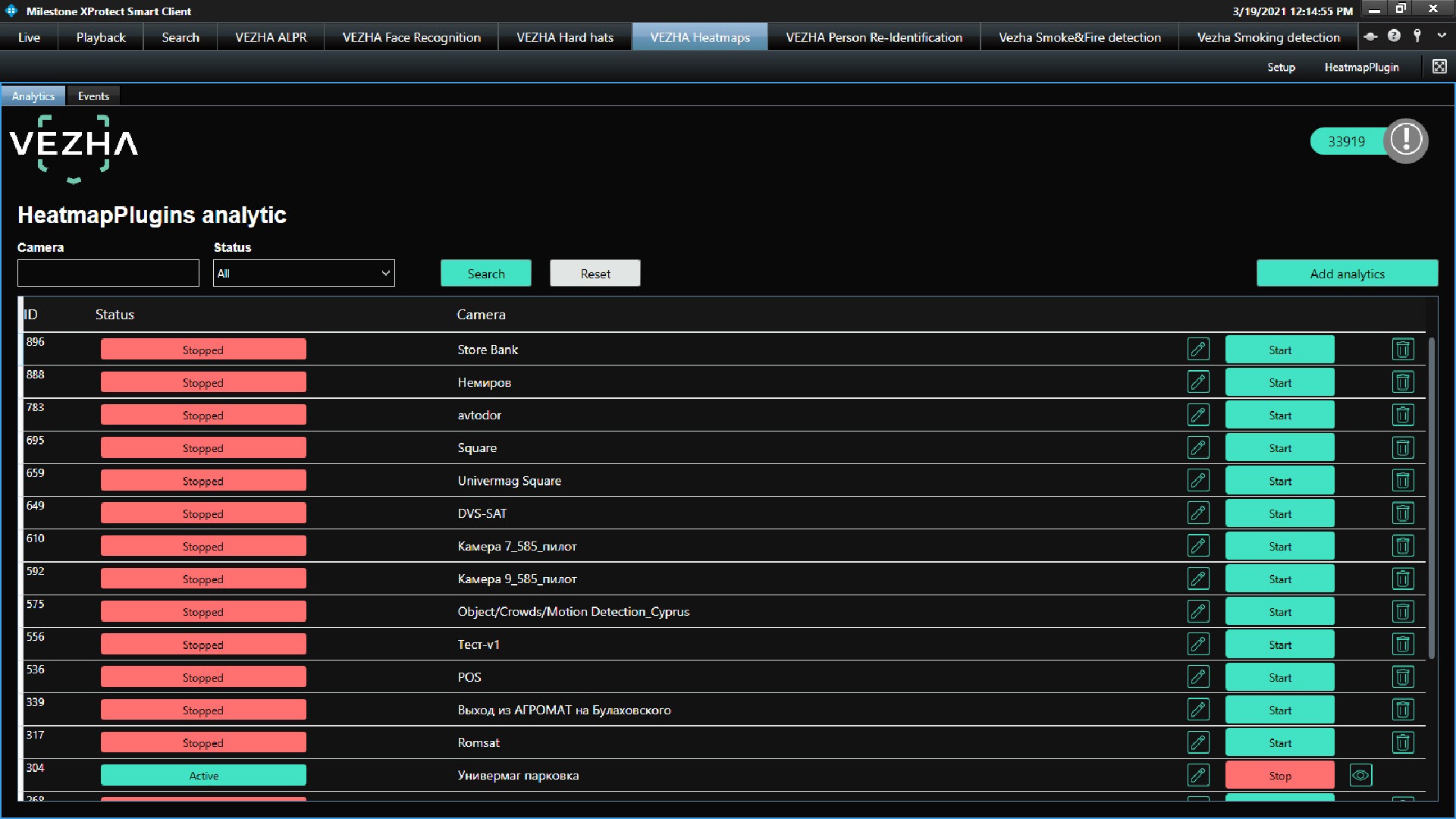Start the Тест-v1 analytic
Viewport: 1456px width, 819px height.
(1280, 645)
